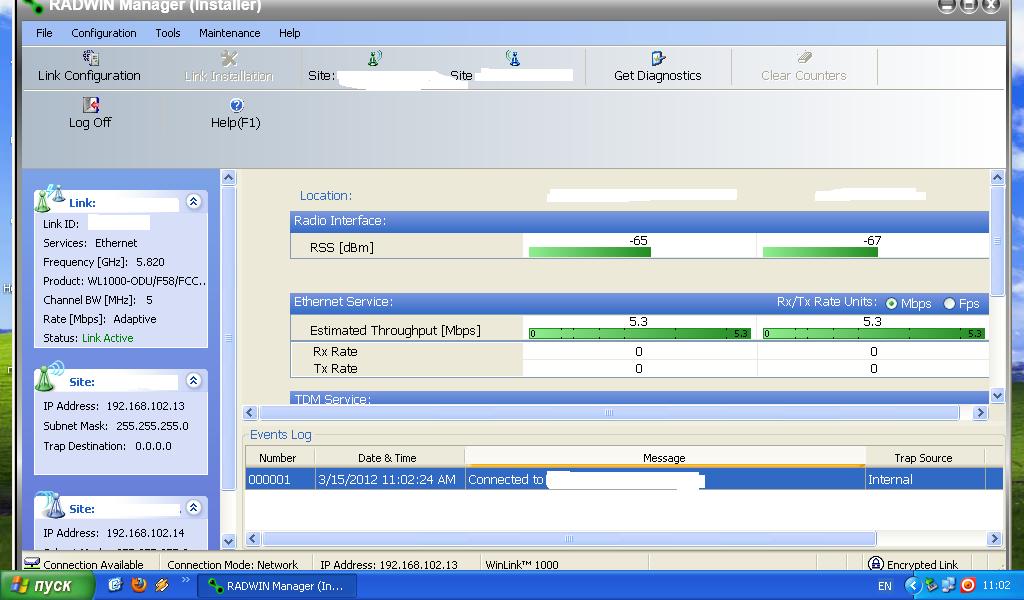Open Help (F1) icon
Viewport: 1024px width, 600px height.
click(236, 105)
